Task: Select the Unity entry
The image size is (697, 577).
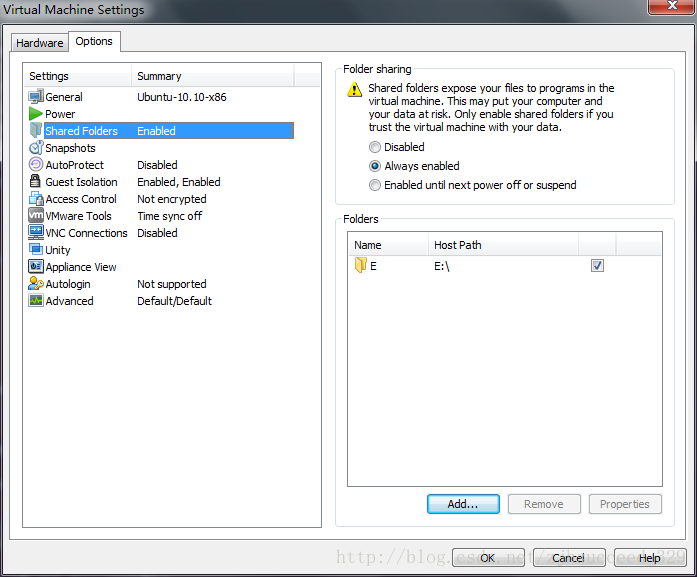Action: (160, 250)
